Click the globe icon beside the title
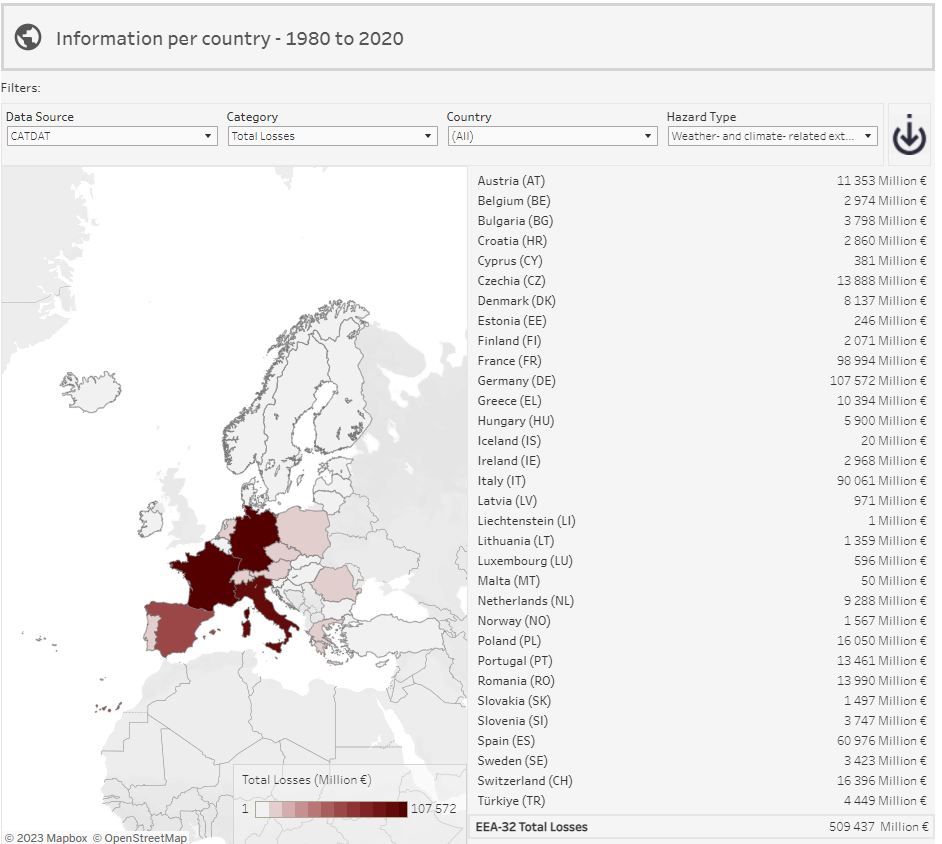942x844 pixels. (x=28, y=37)
